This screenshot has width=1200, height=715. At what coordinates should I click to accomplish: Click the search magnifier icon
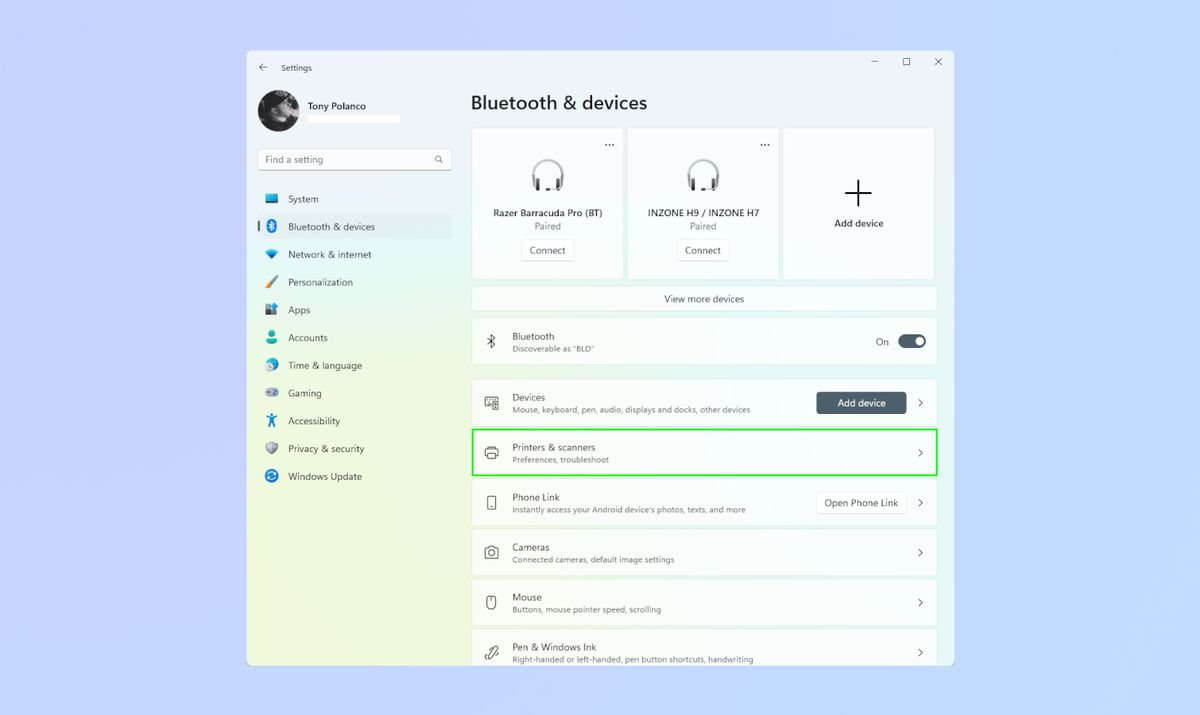click(438, 159)
